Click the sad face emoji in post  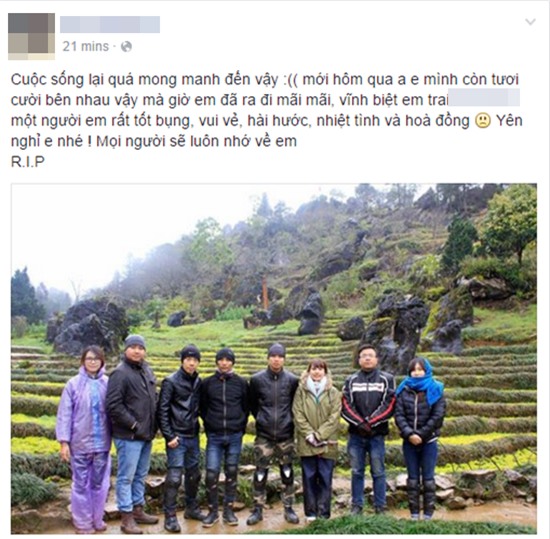483,121
